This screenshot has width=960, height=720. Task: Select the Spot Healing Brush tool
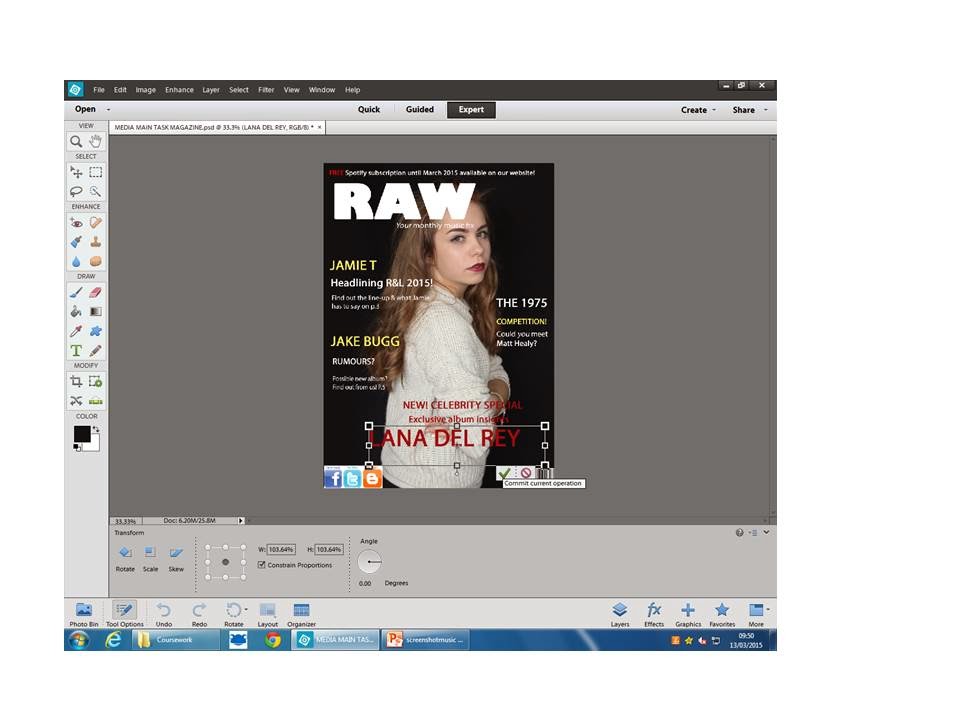click(96, 223)
